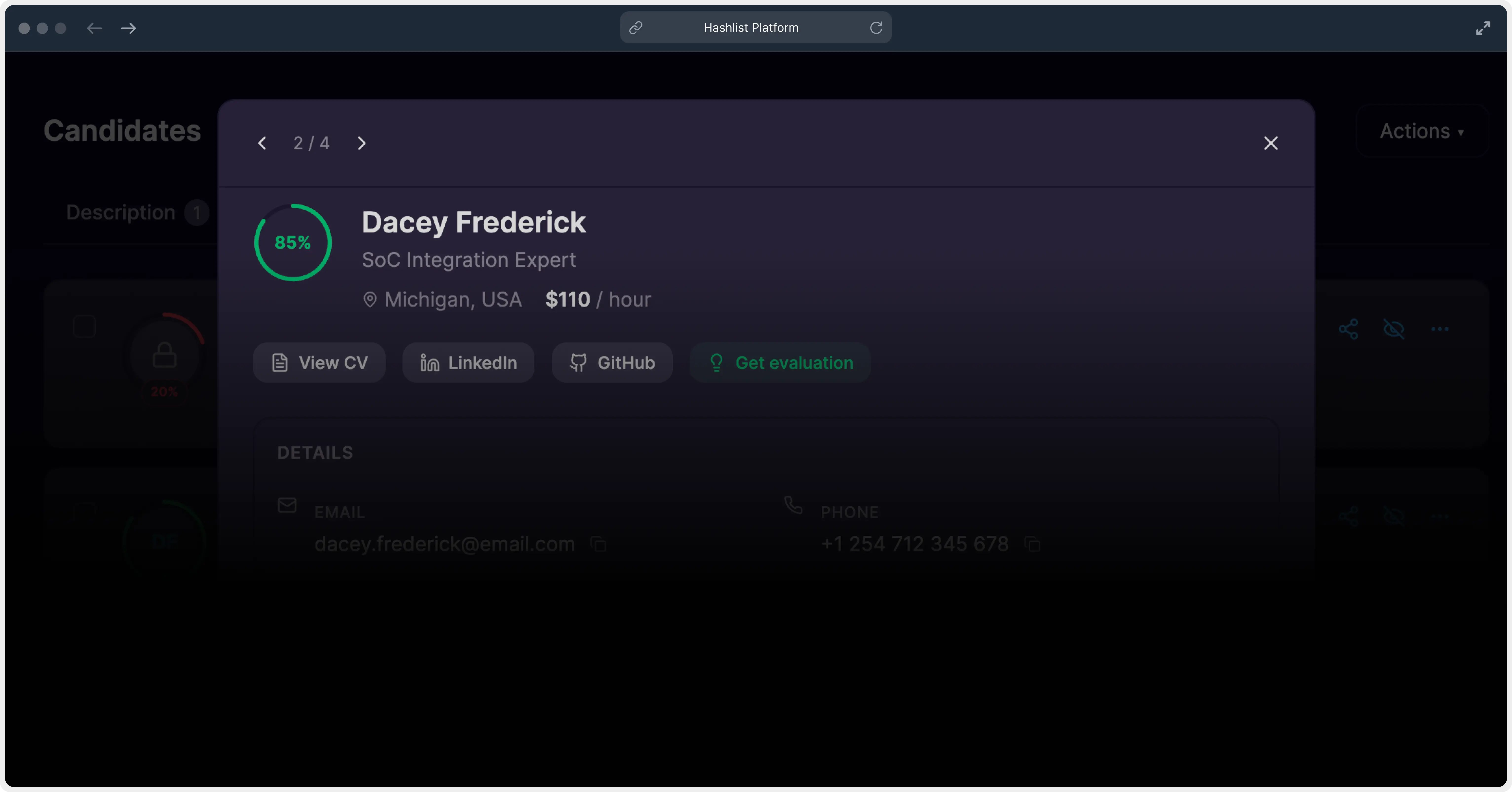The width and height of the screenshot is (1512, 792).
Task: Copy the phone number +1 254 712 345 678
Action: pyautogui.click(x=1032, y=544)
